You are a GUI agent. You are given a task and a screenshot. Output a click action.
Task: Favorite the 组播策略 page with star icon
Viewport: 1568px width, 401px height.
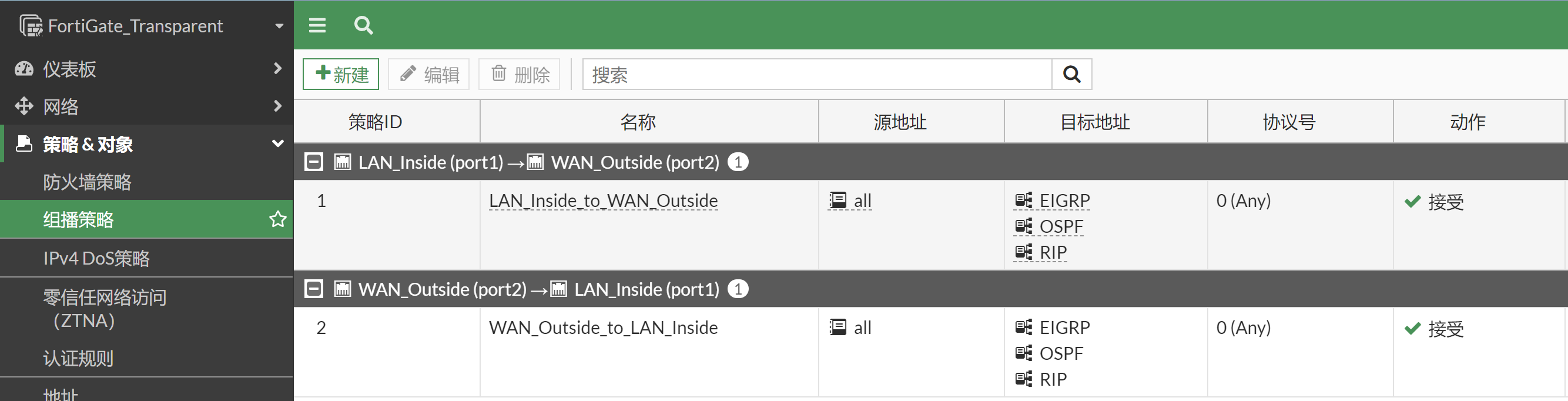[x=277, y=219]
